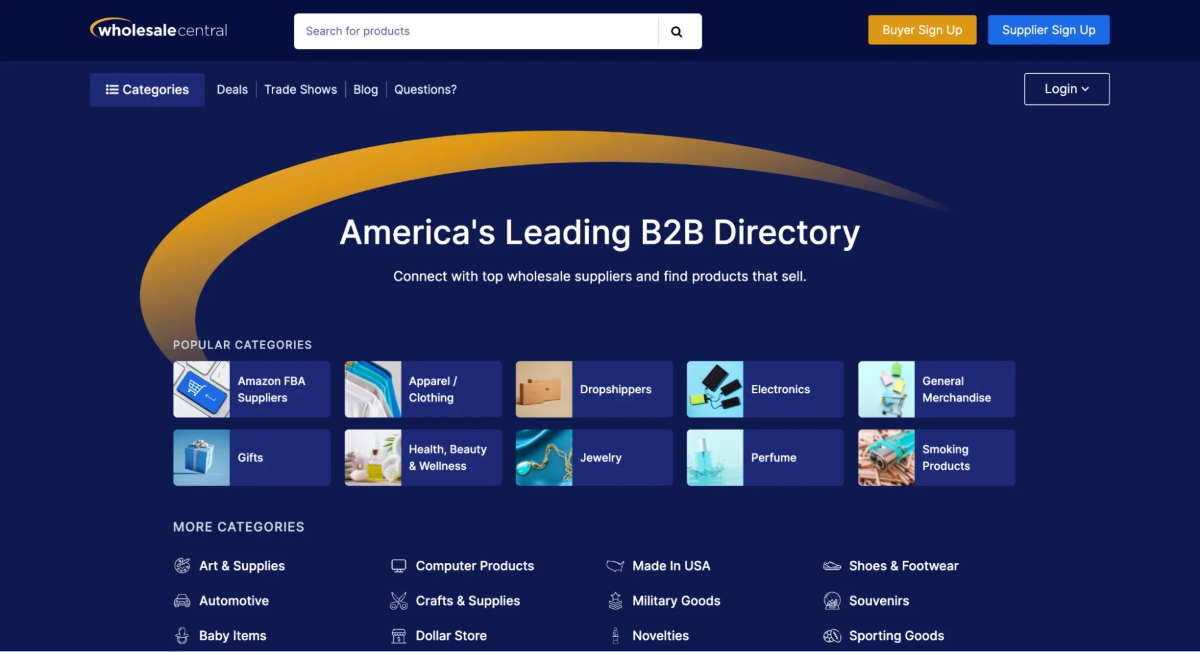1200x652 pixels.
Task: Go to the Deals page
Action: [231, 89]
